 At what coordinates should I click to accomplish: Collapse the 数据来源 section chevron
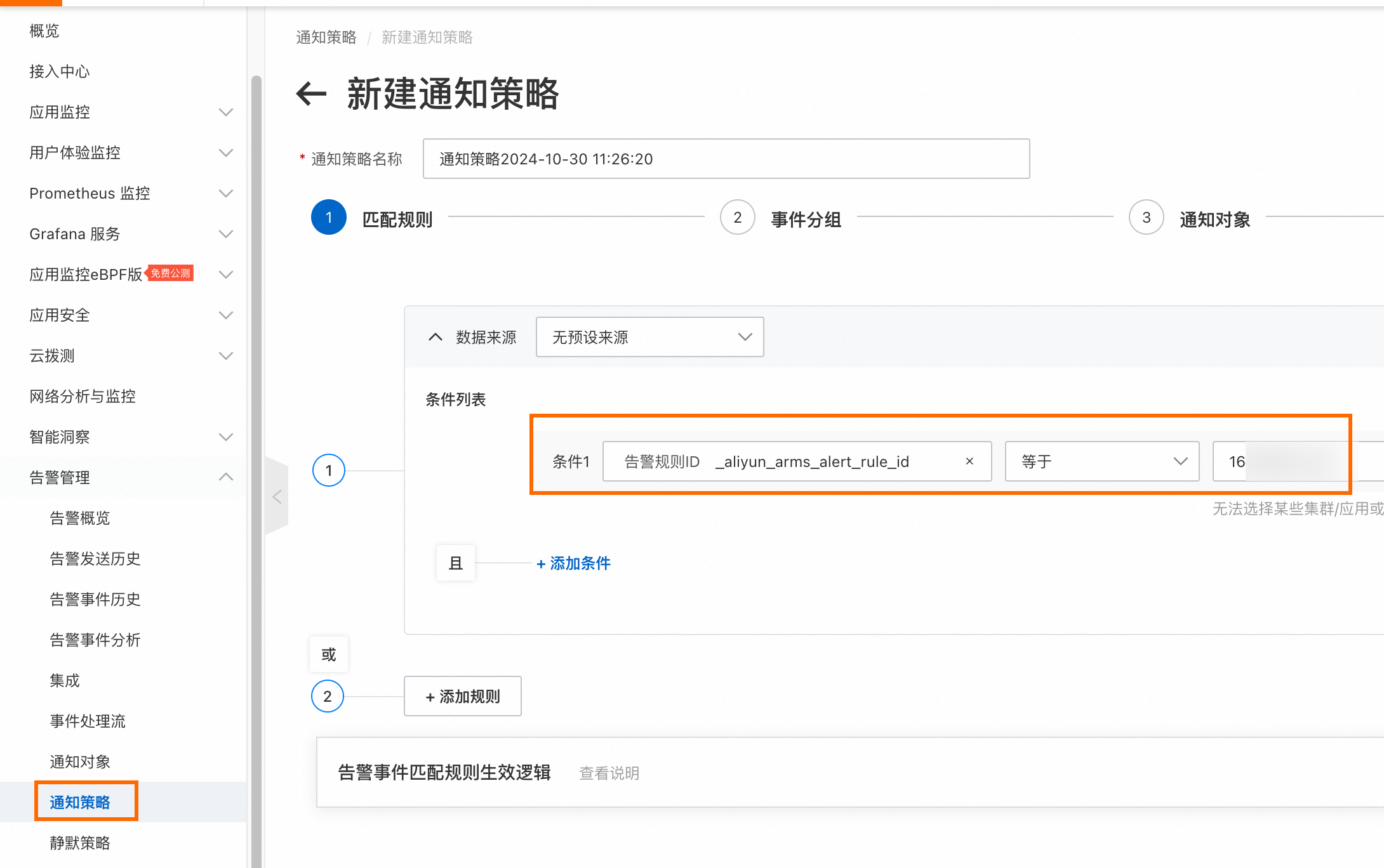click(x=435, y=337)
